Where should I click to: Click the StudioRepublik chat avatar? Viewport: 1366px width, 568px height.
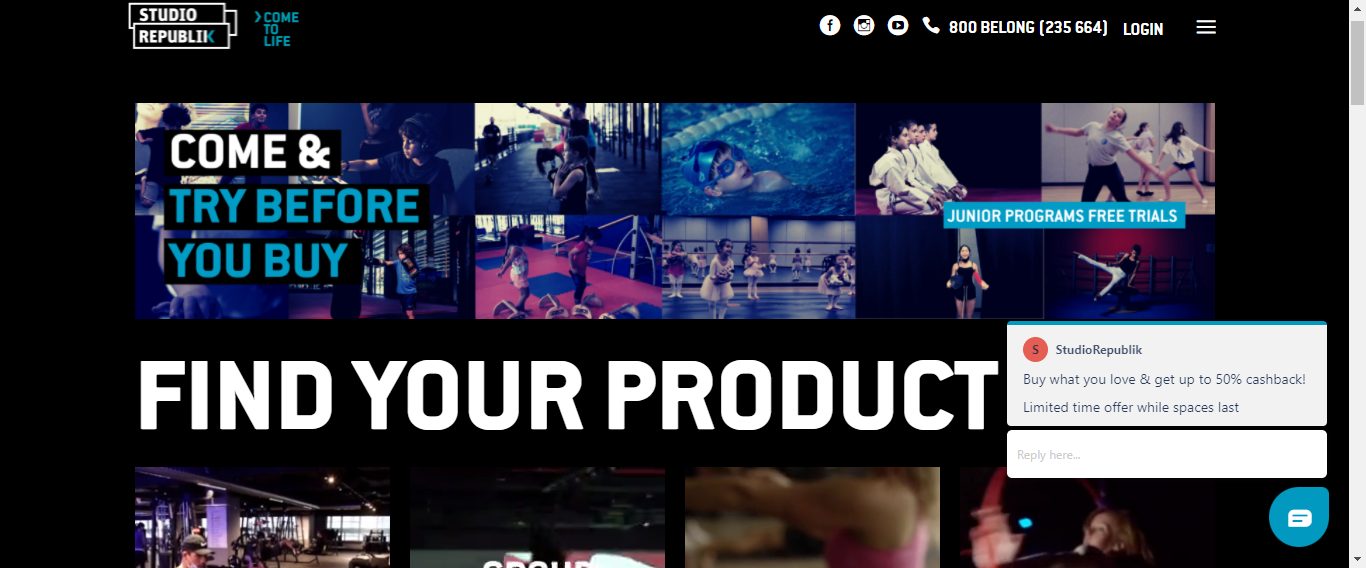pyautogui.click(x=1035, y=349)
